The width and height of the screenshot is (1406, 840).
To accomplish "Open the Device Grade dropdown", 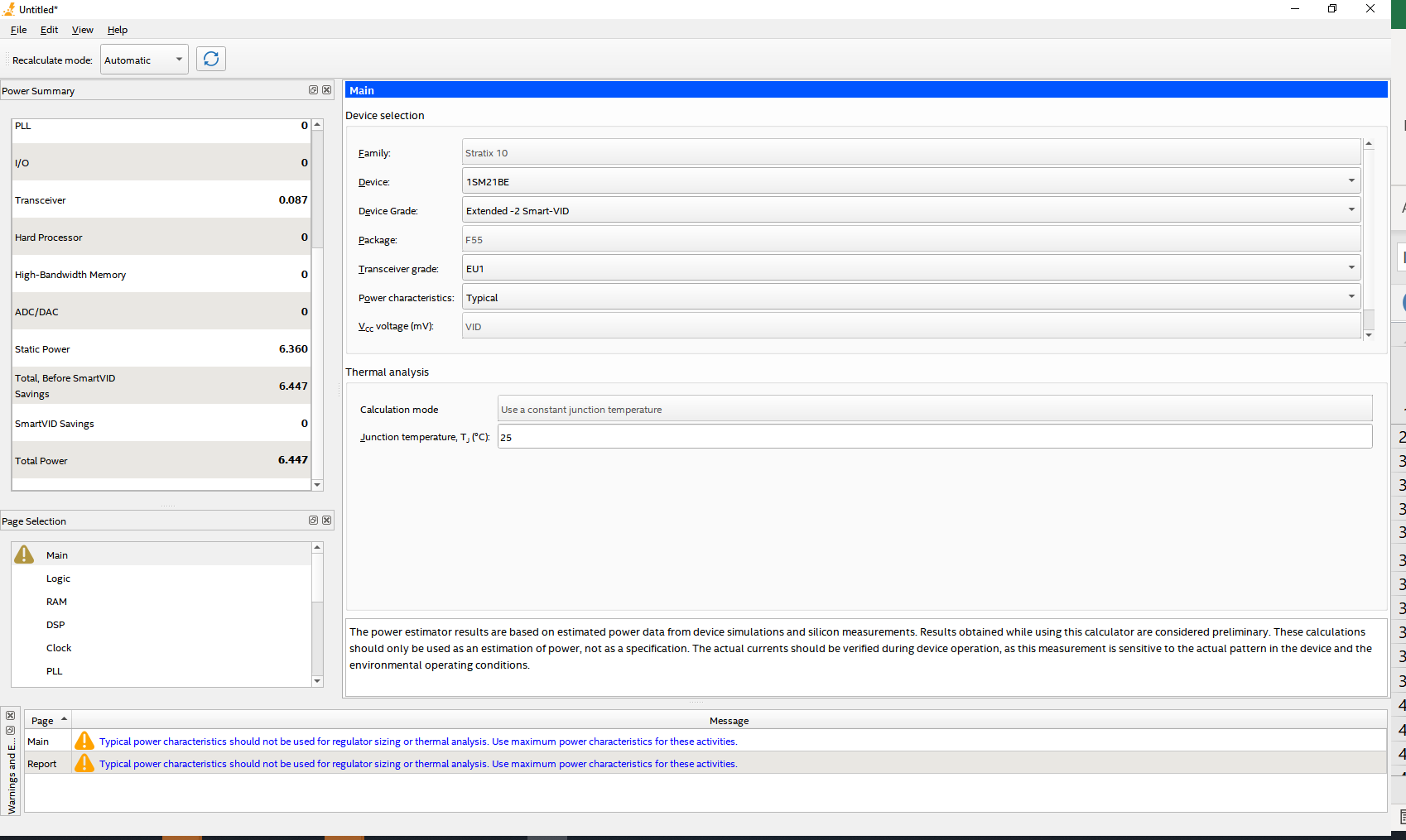I will point(912,210).
